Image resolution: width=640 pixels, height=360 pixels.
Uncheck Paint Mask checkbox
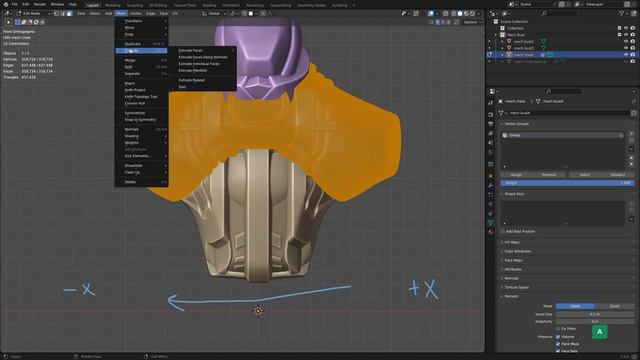pos(558,344)
